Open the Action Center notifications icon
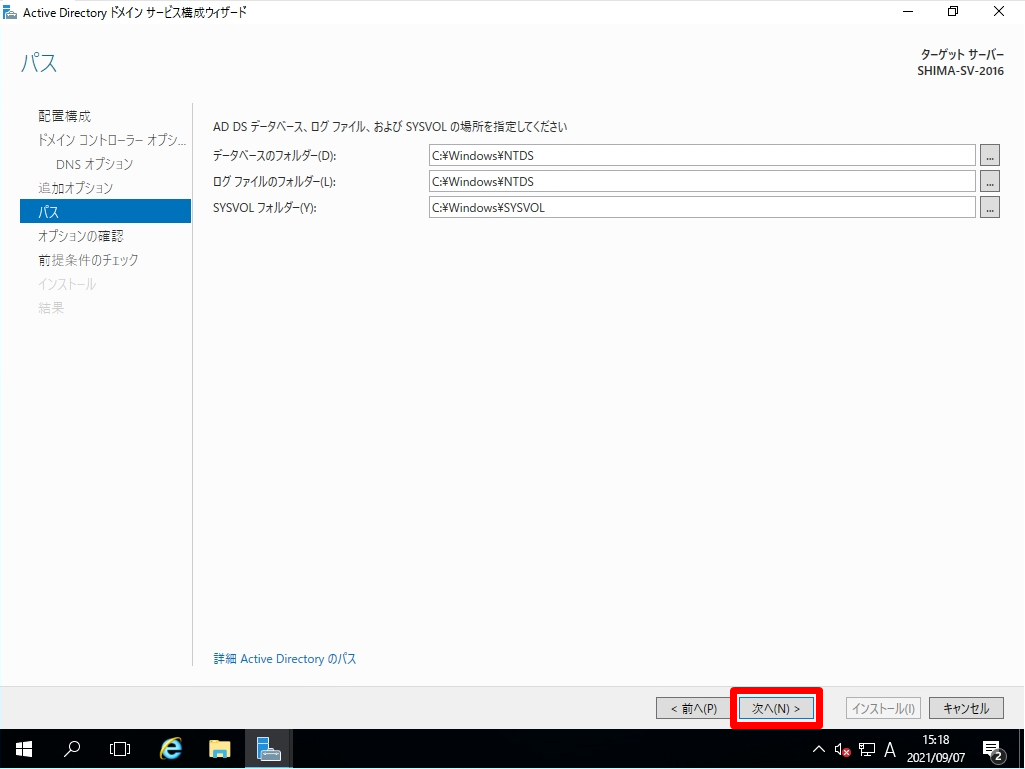 click(993, 749)
